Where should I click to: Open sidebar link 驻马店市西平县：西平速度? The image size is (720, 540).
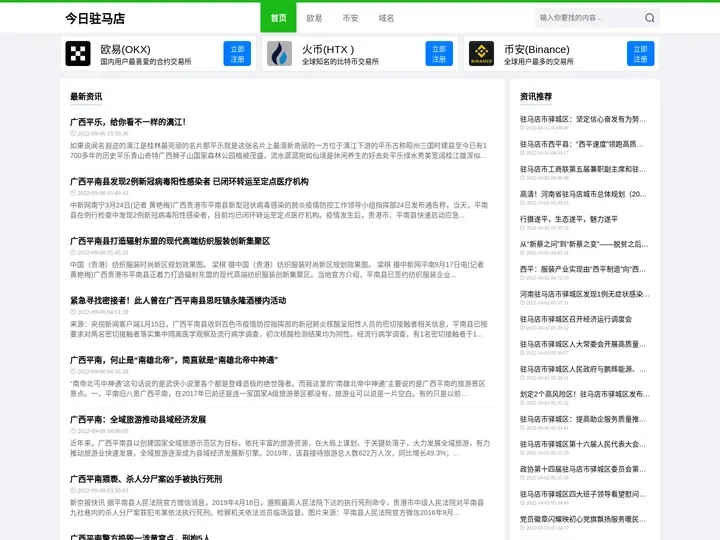[x=582, y=144]
